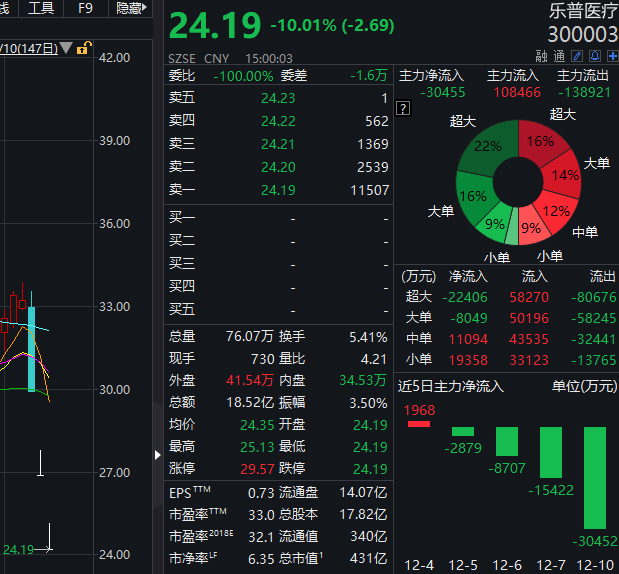Collapse the quote panel with side arrow
Image resolution: width=619 pixels, height=574 pixels.
pyautogui.click(x=157, y=454)
